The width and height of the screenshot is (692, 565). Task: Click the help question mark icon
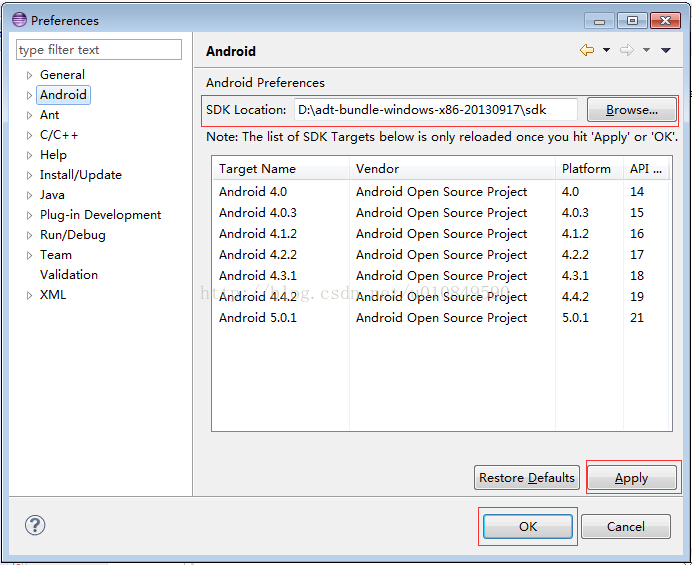point(35,525)
